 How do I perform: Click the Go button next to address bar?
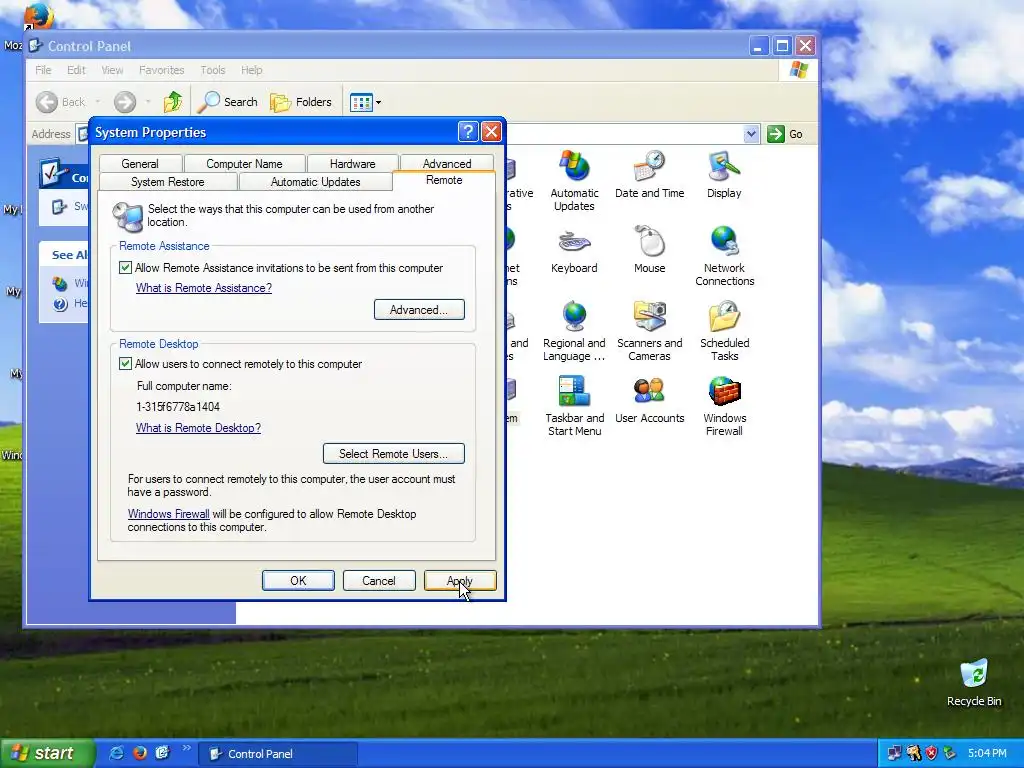pos(786,134)
